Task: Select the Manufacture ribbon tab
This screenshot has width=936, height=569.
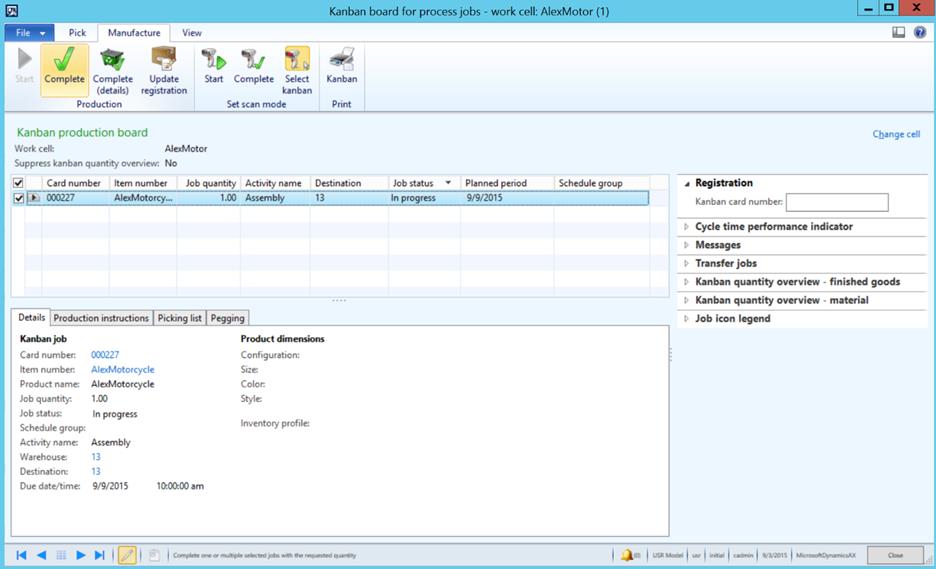Action: 134,33
